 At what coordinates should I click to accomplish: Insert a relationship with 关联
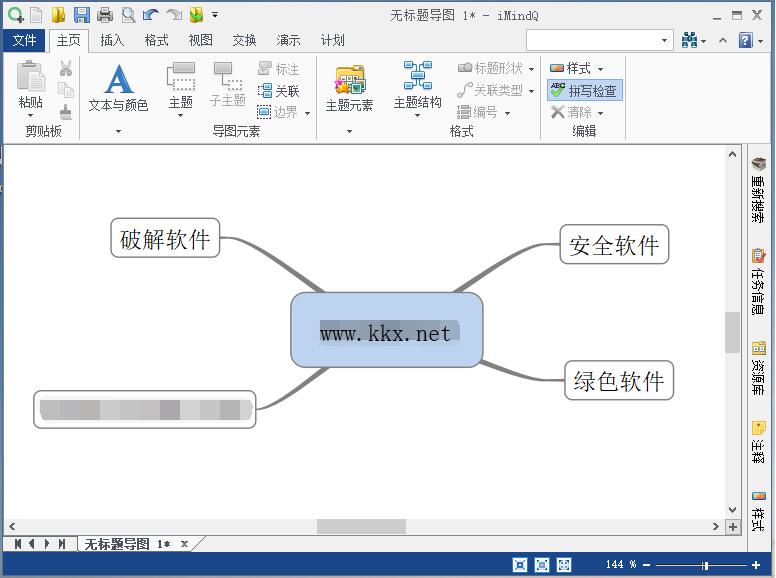pos(279,91)
